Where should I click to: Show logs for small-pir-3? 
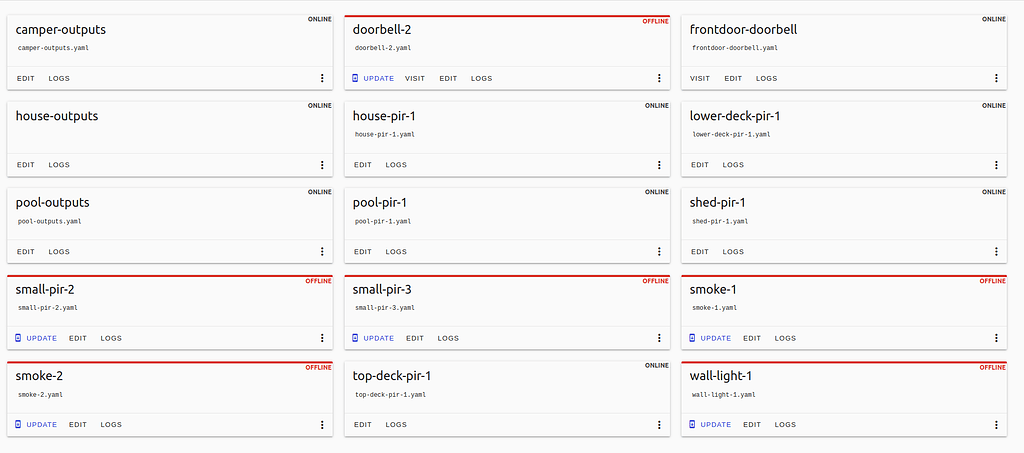coord(448,338)
